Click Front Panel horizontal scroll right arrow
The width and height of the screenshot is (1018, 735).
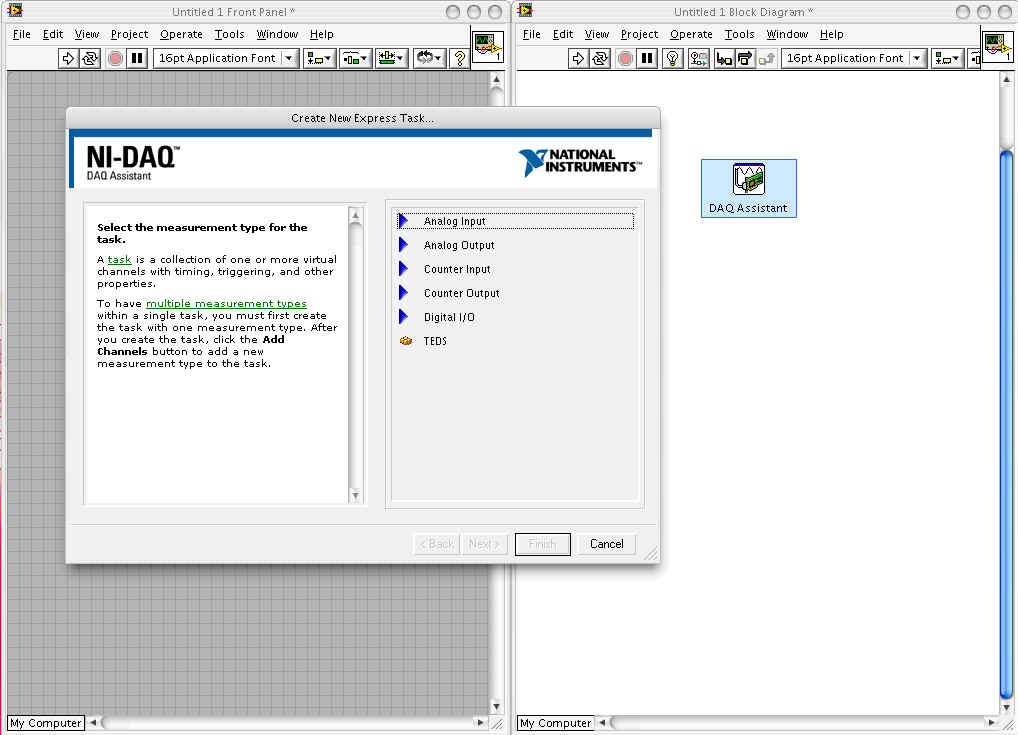tap(480, 723)
